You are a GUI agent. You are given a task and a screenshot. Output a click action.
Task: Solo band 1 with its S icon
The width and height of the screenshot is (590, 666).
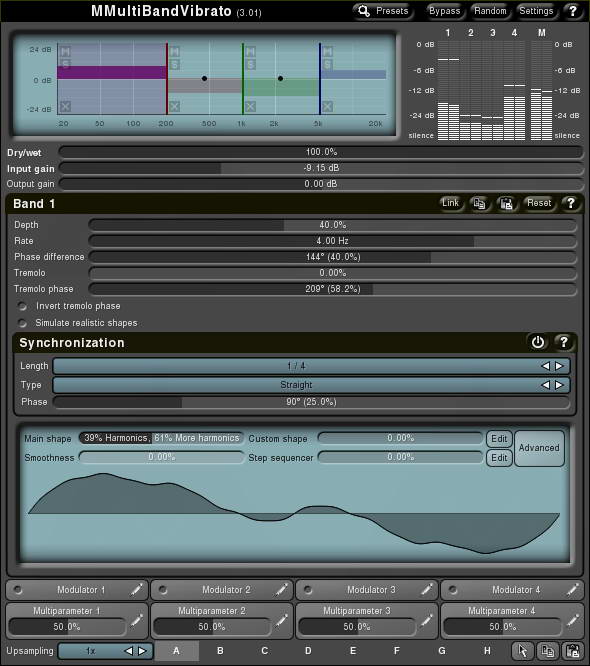pos(65,63)
